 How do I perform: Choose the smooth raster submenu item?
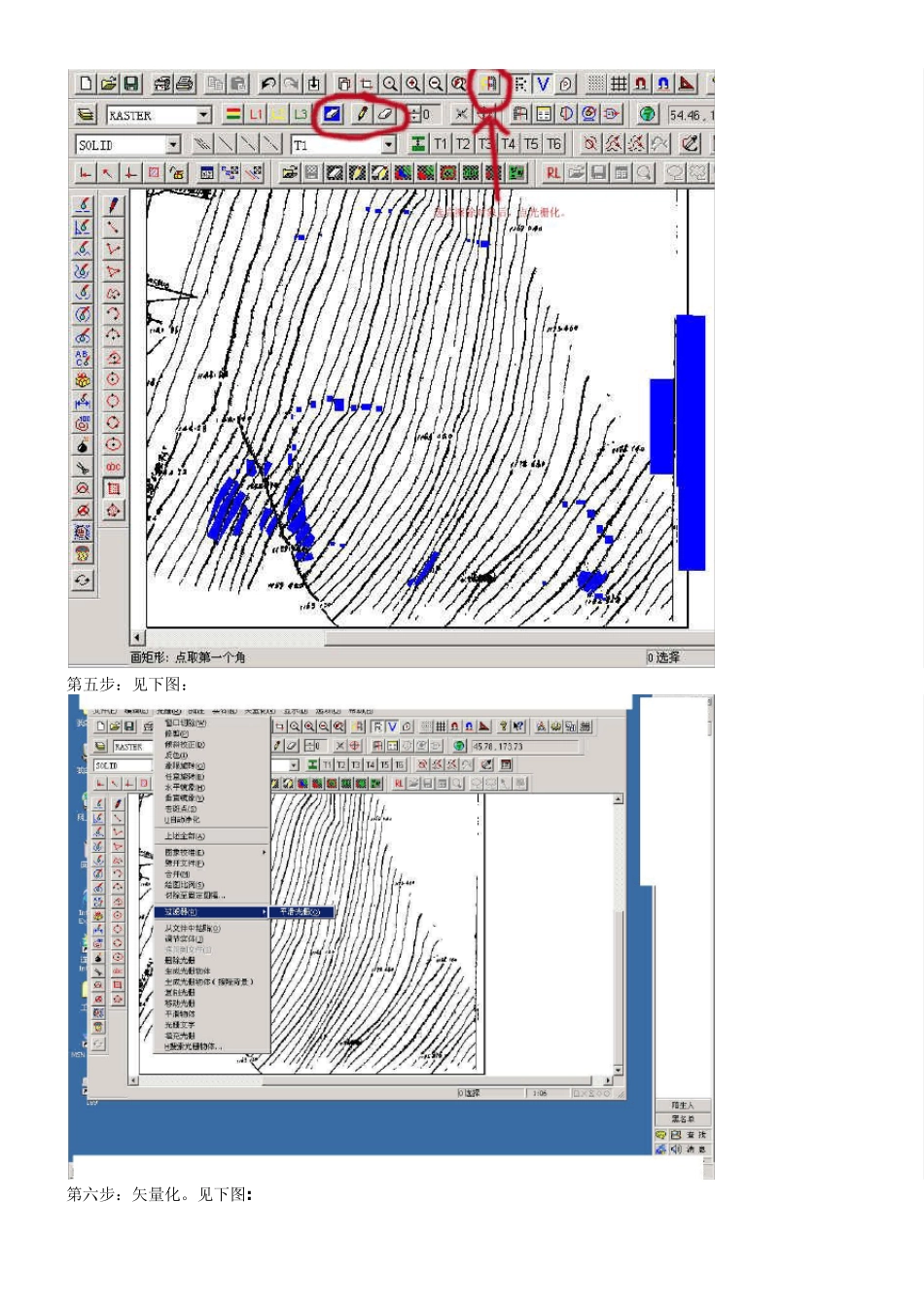302,912
